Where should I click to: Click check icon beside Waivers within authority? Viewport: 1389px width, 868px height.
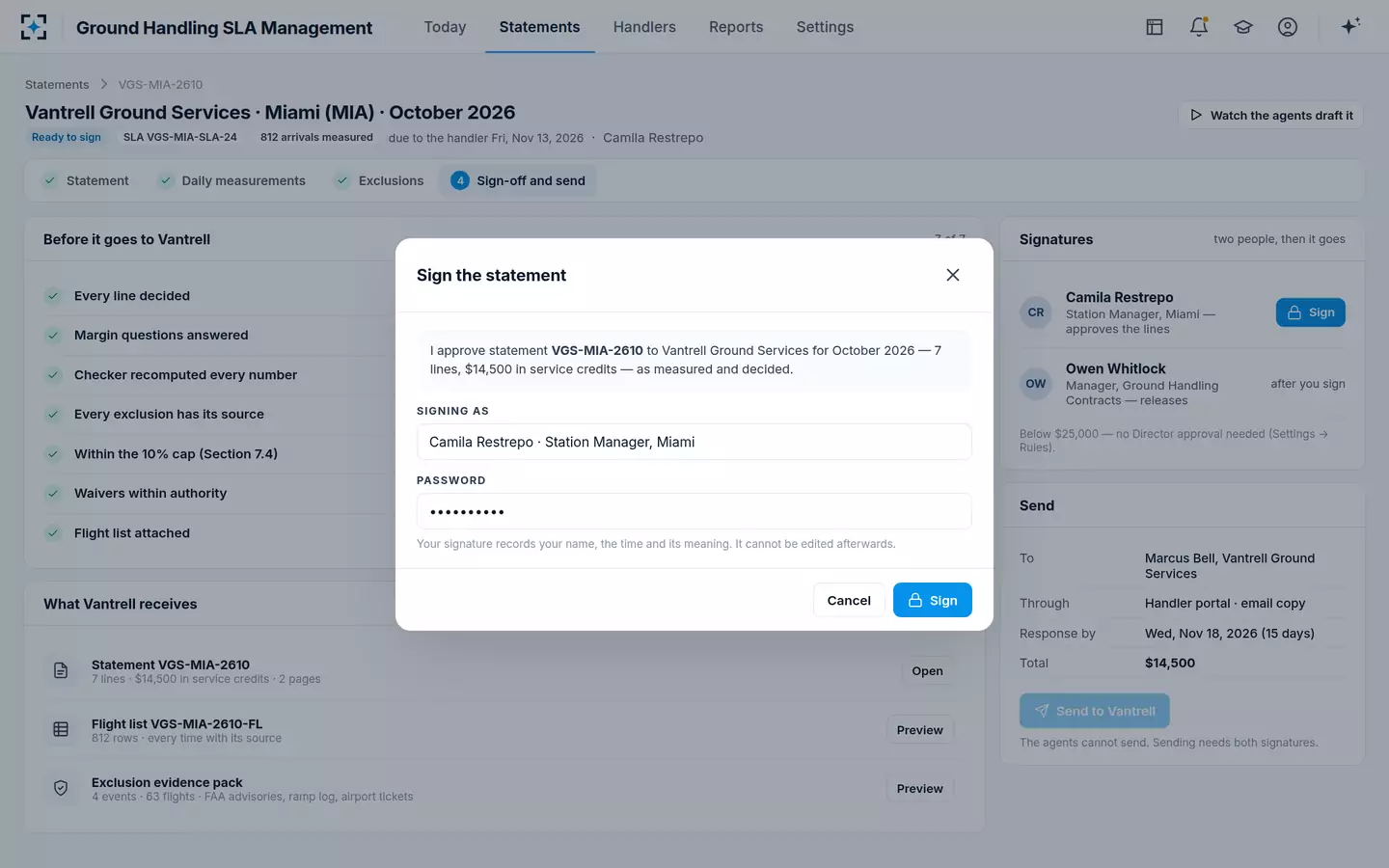53,494
